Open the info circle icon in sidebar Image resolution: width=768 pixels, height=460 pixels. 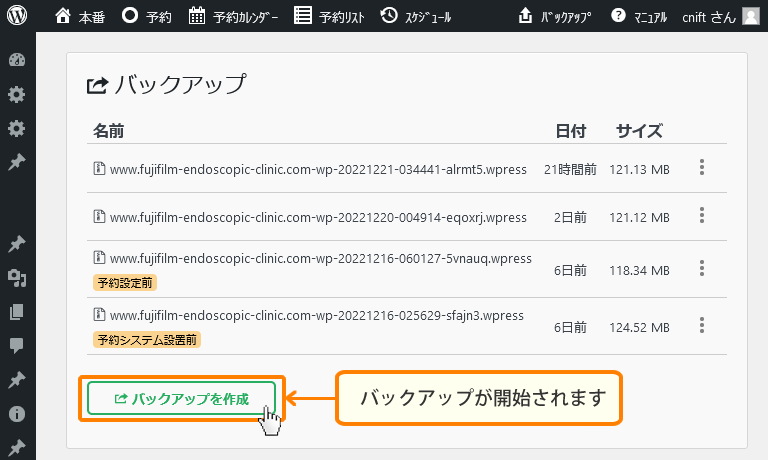17,414
